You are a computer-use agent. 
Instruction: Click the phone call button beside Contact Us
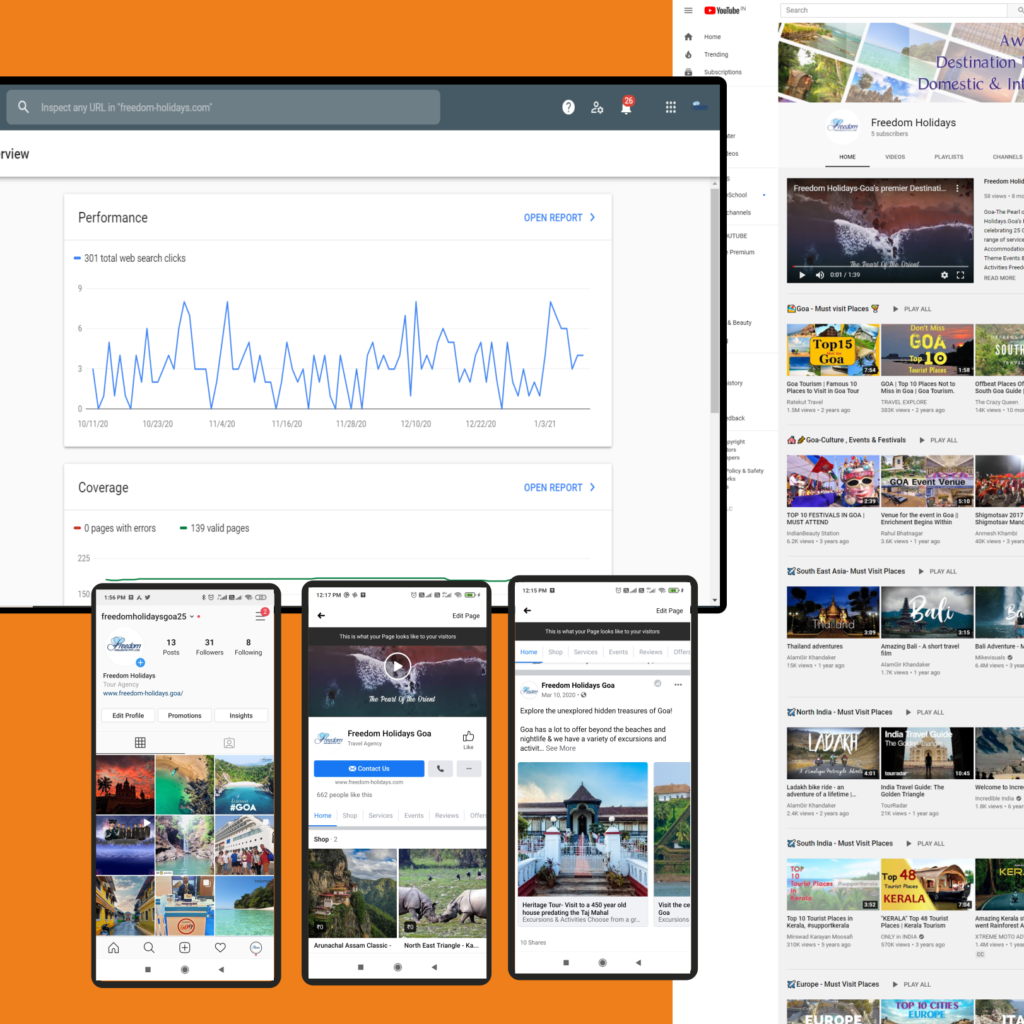tap(441, 769)
